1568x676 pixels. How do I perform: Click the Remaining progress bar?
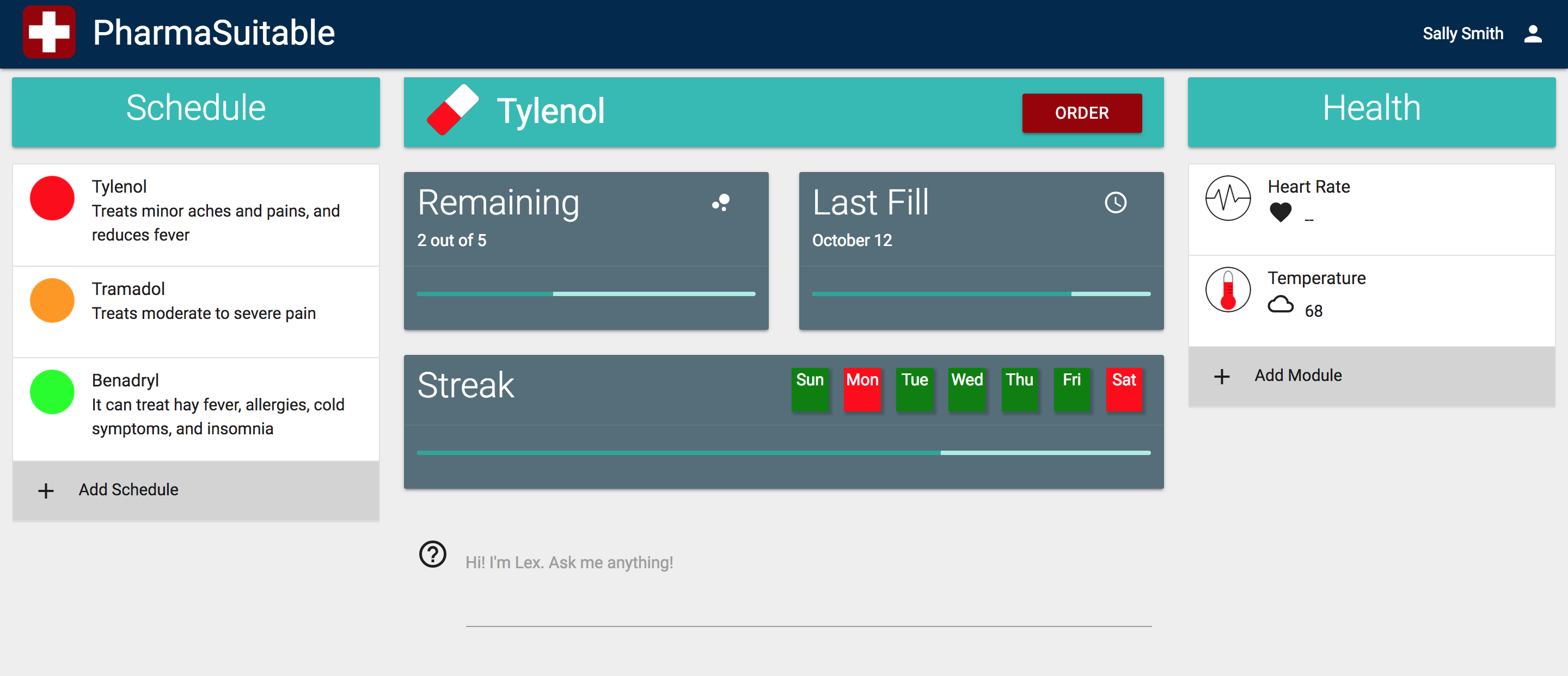(x=586, y=294)
